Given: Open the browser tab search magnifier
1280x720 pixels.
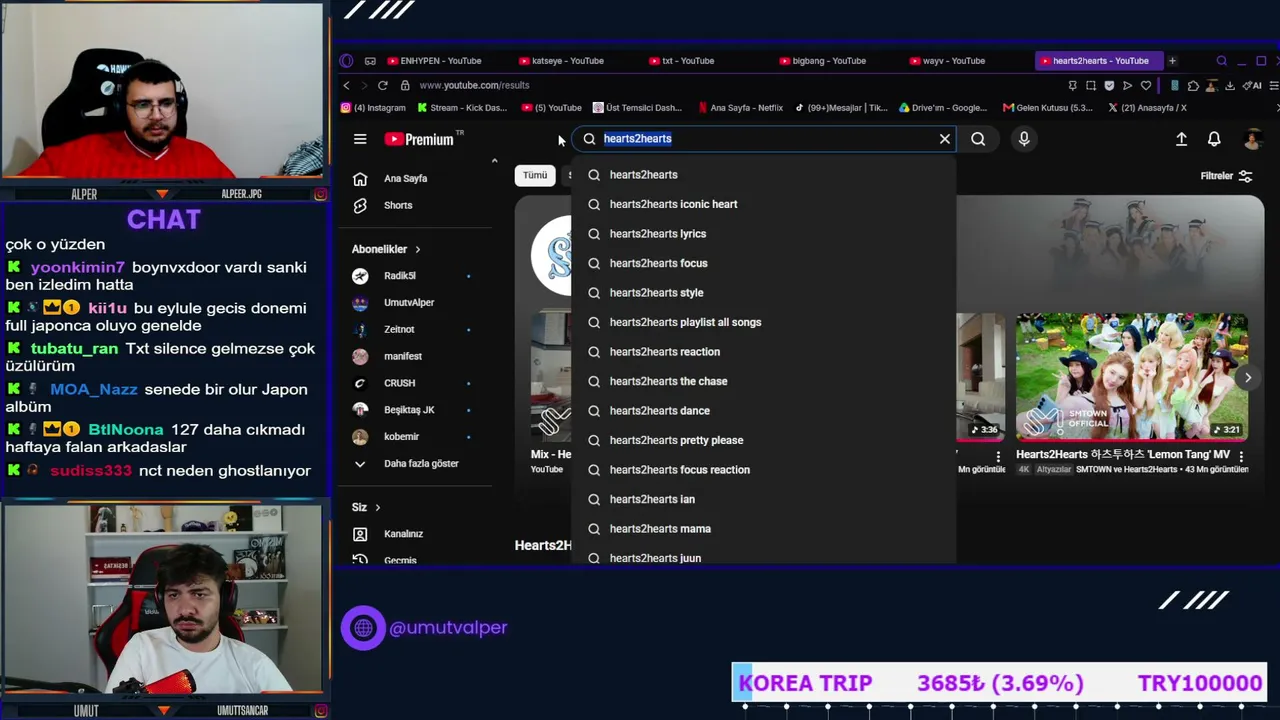Looking at the screenshot, I should [x=1221, y=61].
